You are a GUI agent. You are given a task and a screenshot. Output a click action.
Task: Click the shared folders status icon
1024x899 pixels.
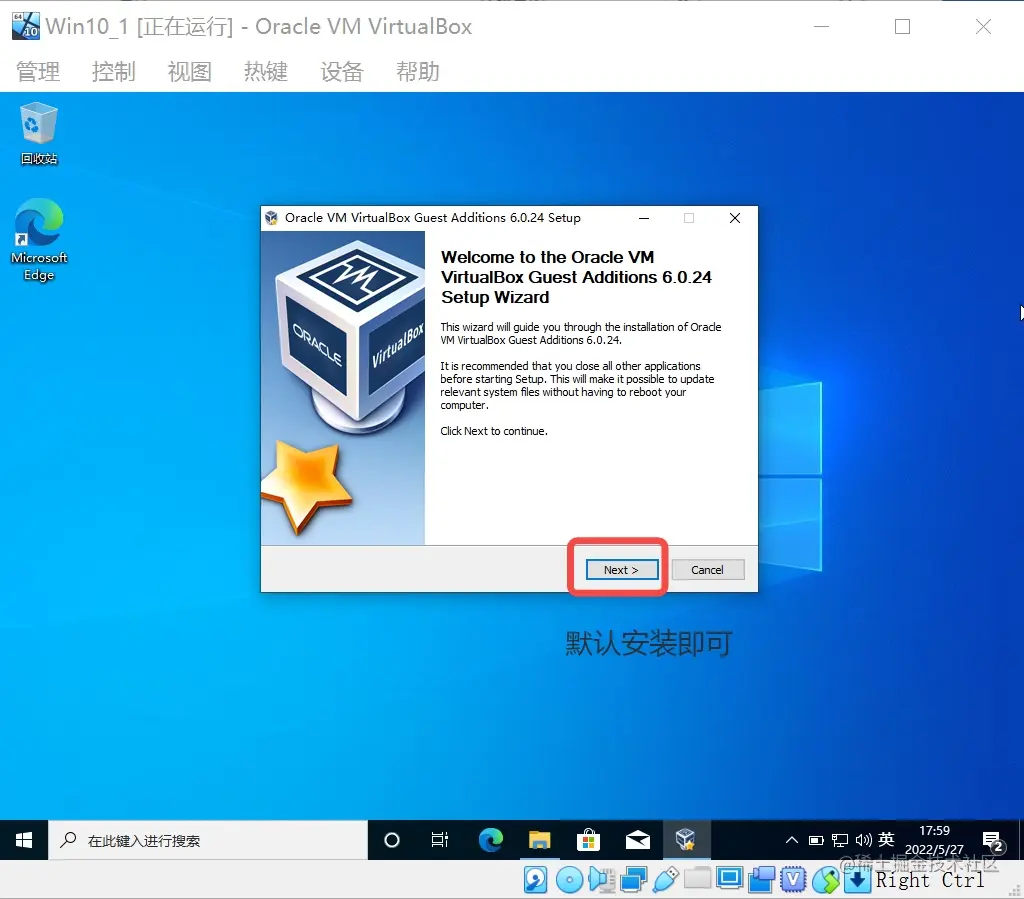pyautogui.click(x=697, y=879)
